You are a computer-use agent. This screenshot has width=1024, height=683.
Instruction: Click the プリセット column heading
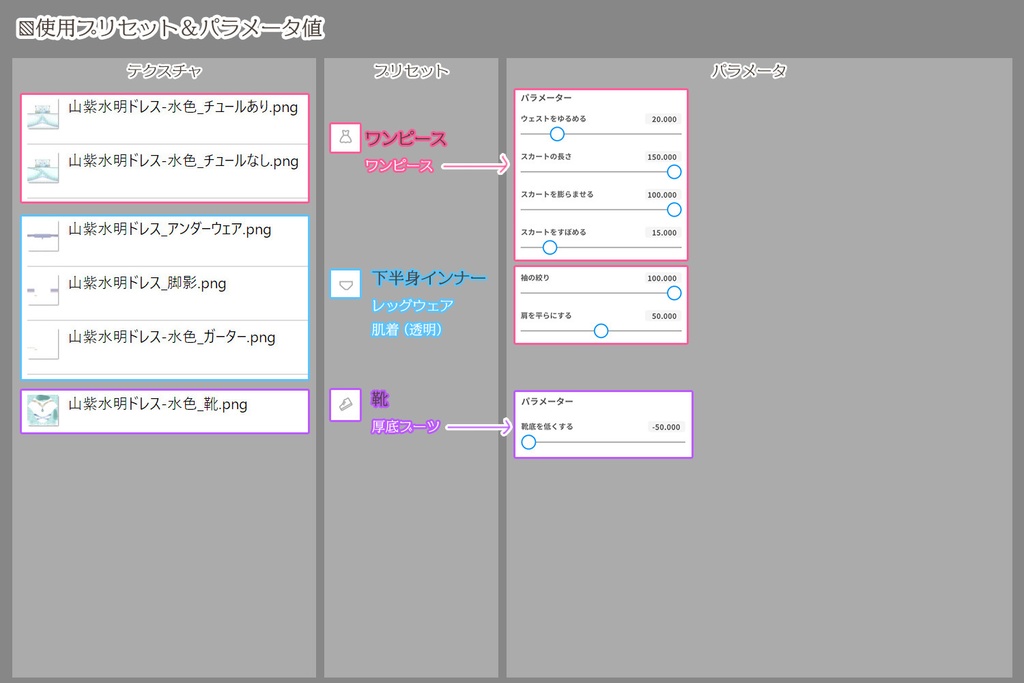411,71
